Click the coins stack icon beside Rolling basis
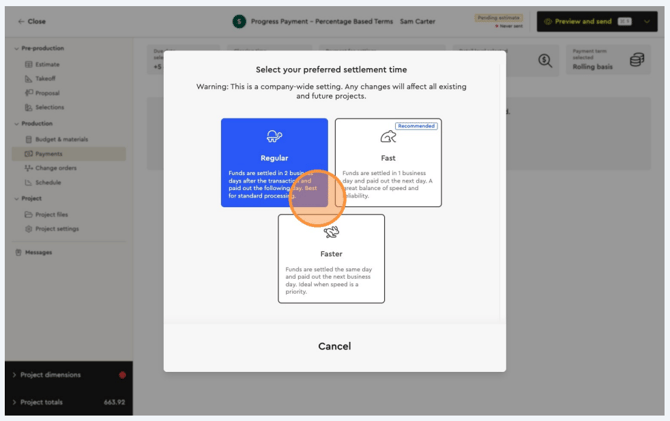This screenshot has height=421, width=670. (636, 61)
